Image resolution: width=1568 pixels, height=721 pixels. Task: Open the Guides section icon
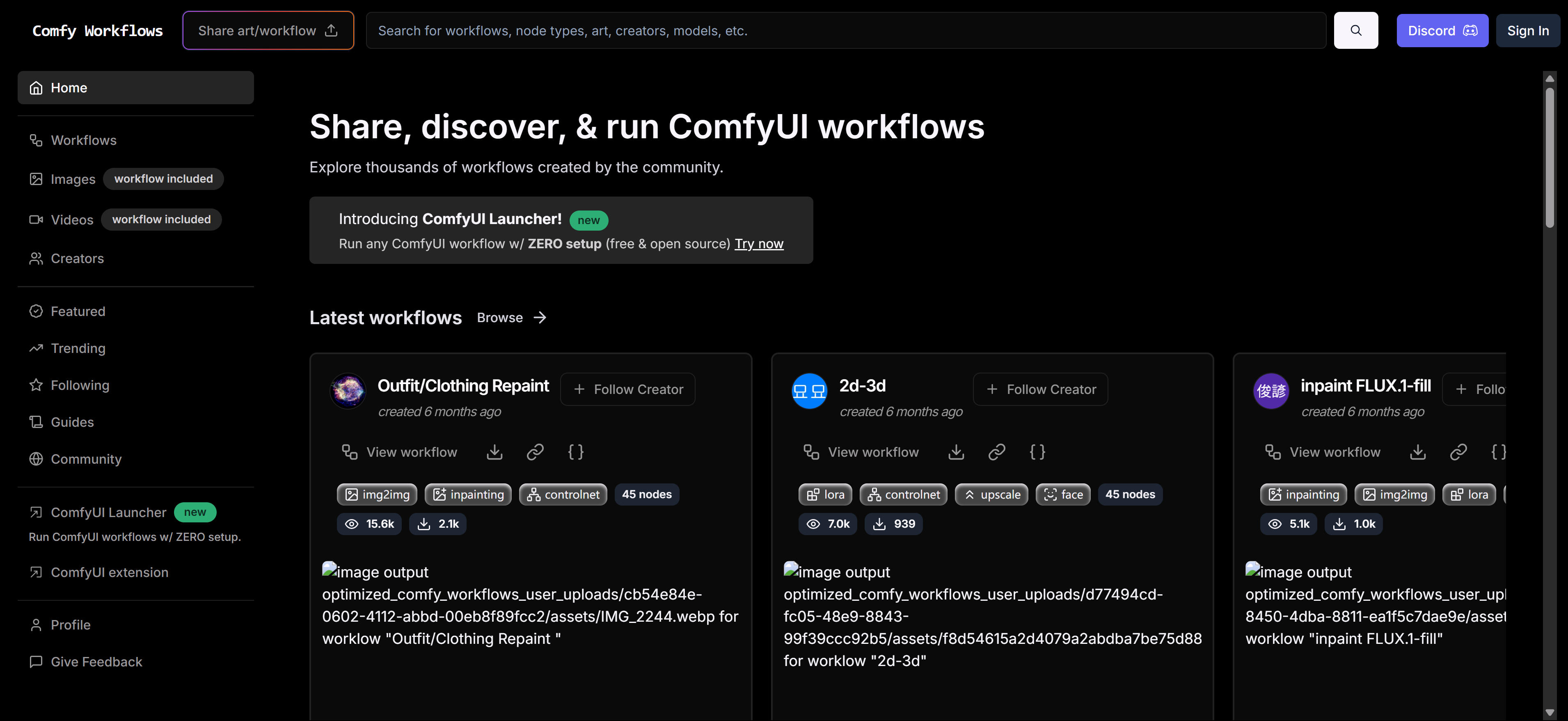36,422
